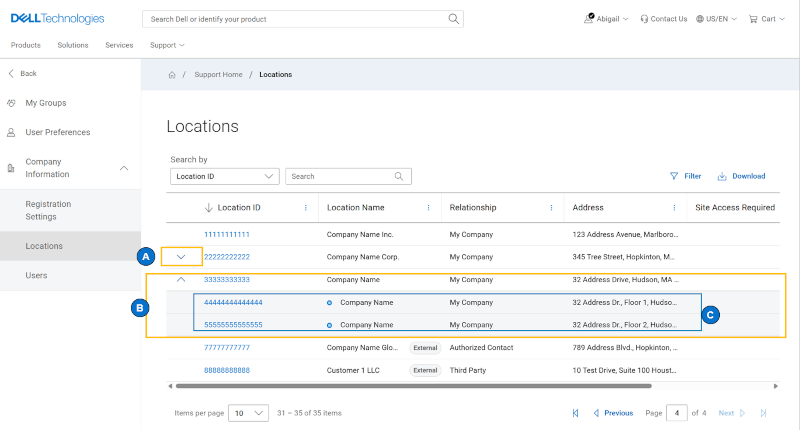Click the Abigail user account icon
The width and height of the screenshot is (800, 430).
click(x=589, y=18)
